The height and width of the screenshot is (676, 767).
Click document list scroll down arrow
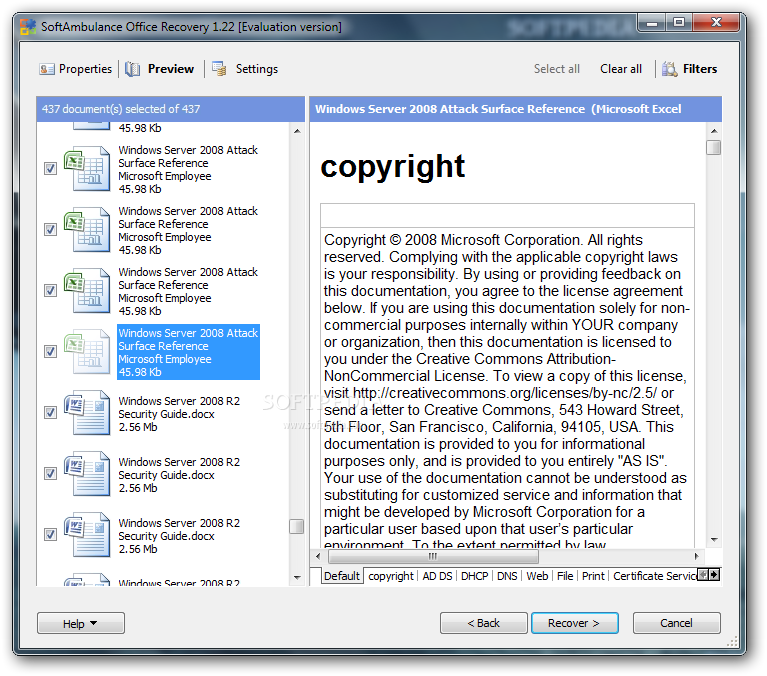point(297,578)
